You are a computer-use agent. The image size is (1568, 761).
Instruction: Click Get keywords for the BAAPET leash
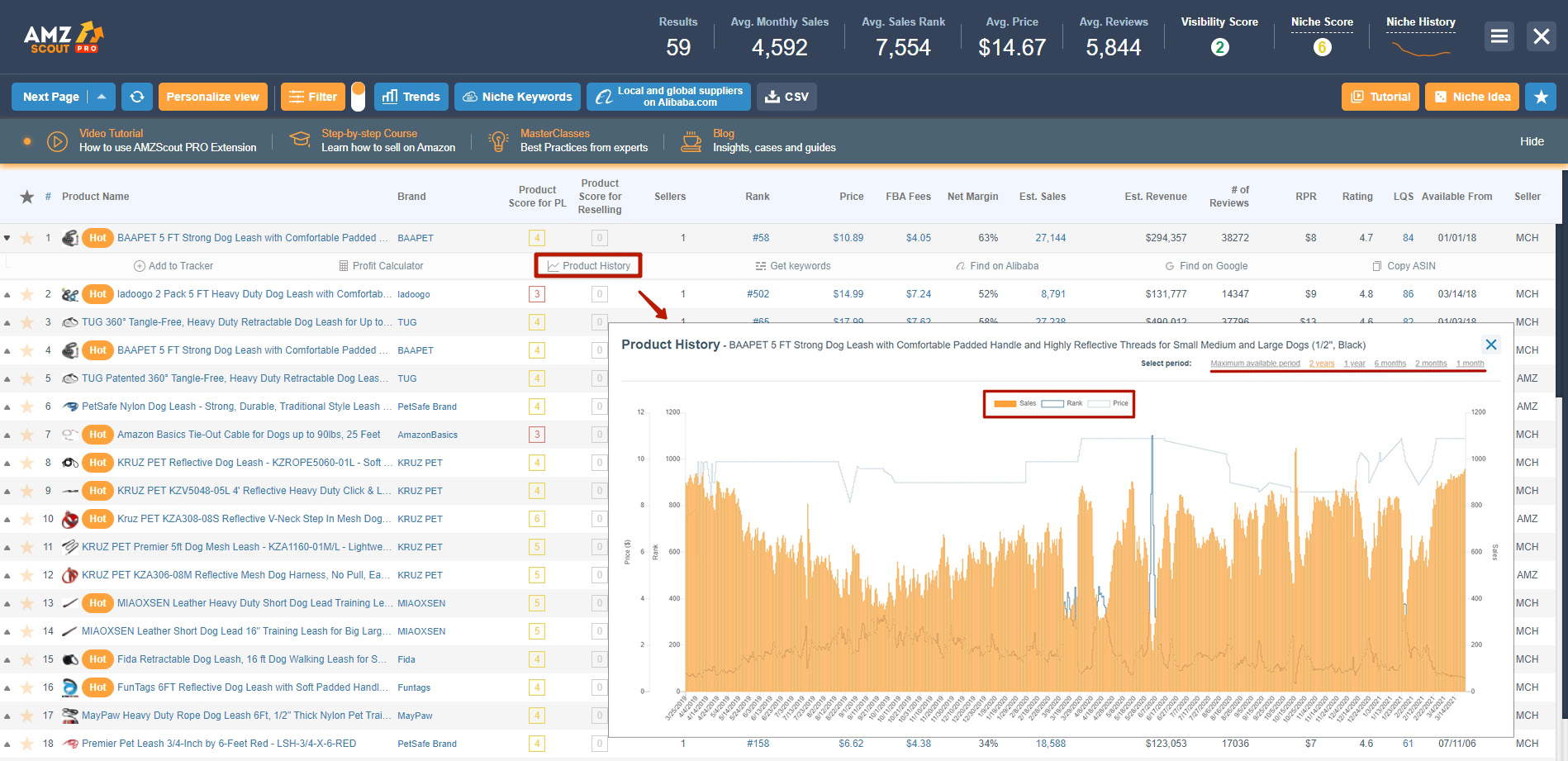coord(793,265)
